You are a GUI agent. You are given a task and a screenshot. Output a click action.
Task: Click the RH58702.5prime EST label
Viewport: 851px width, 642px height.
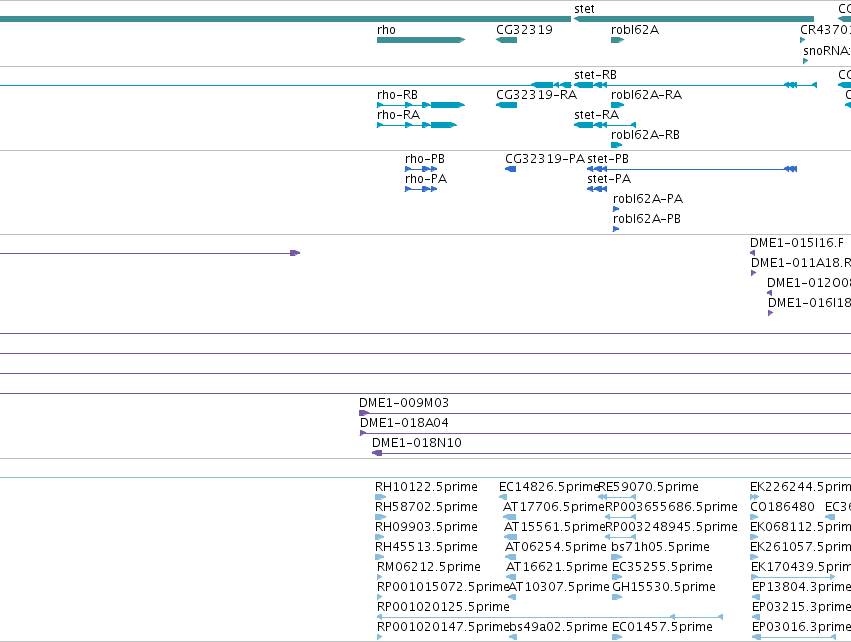click(x=426, y=507)
